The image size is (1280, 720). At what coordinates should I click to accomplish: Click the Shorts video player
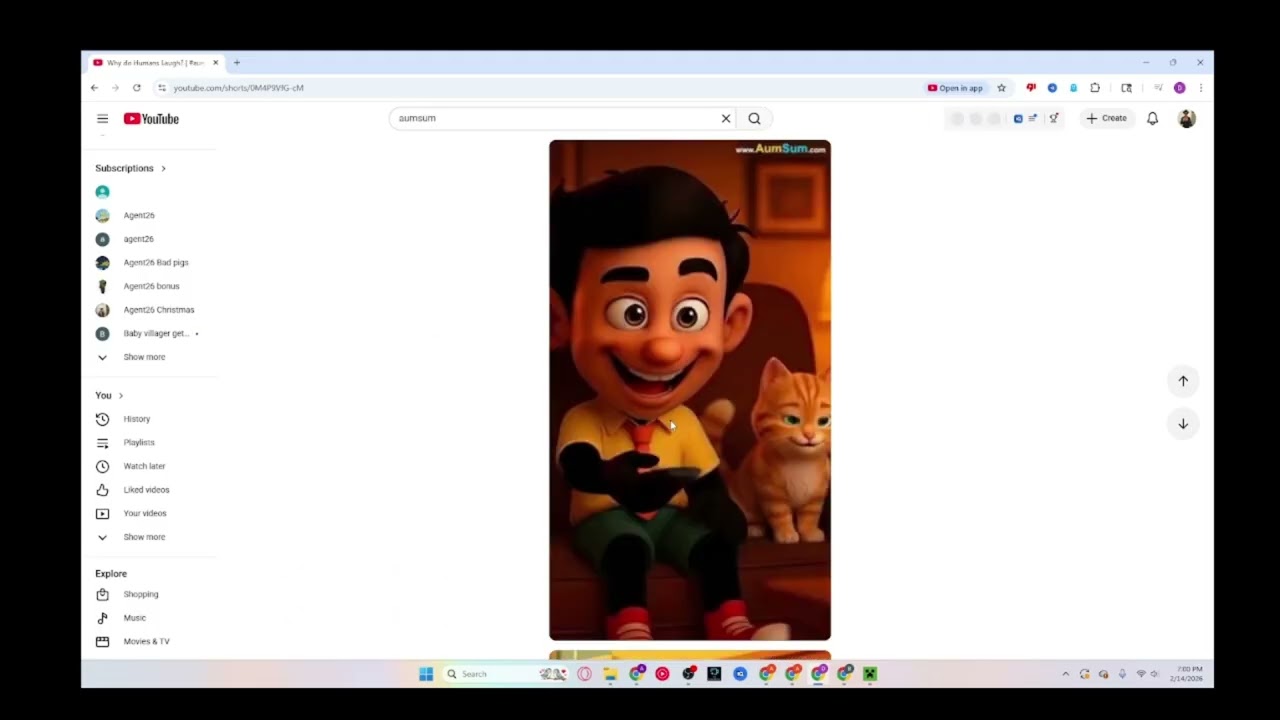[x=690, y=390]
